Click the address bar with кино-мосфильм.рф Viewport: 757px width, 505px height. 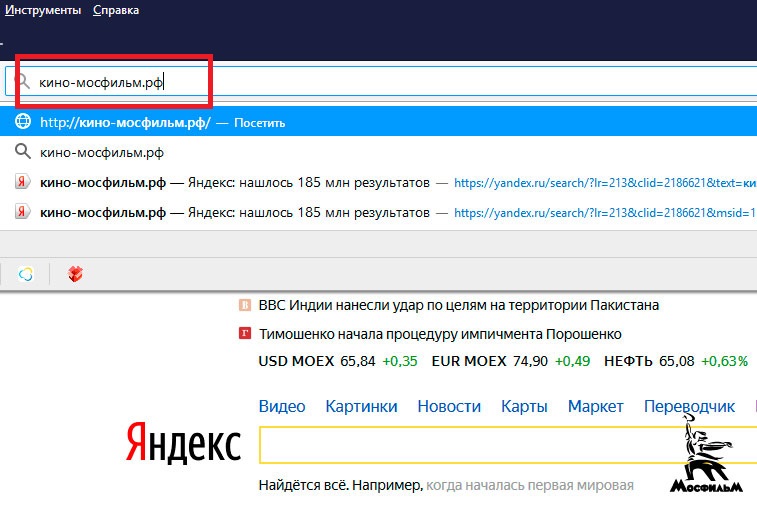click(x=381, y=82)
